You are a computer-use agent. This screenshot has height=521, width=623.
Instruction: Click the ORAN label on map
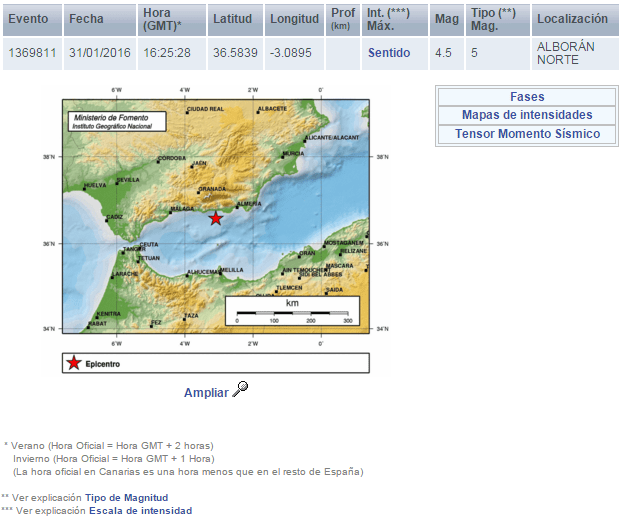[307, 253]
